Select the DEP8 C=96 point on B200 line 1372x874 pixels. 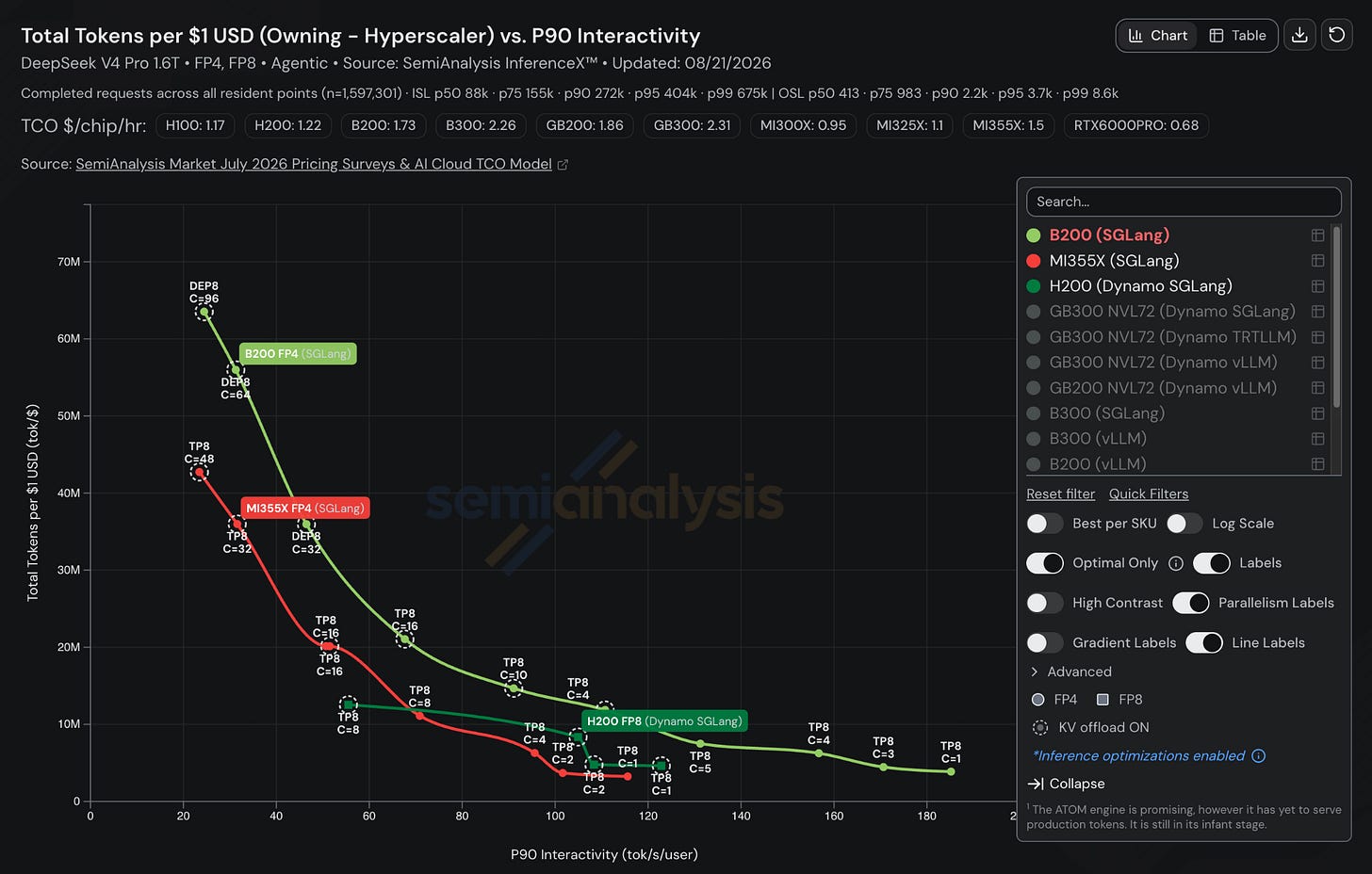[x=204, y=312]
